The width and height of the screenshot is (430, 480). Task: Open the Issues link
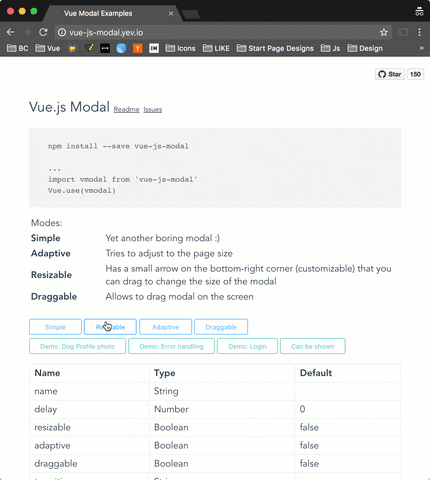pyautogui.click(x=153, y=109)
